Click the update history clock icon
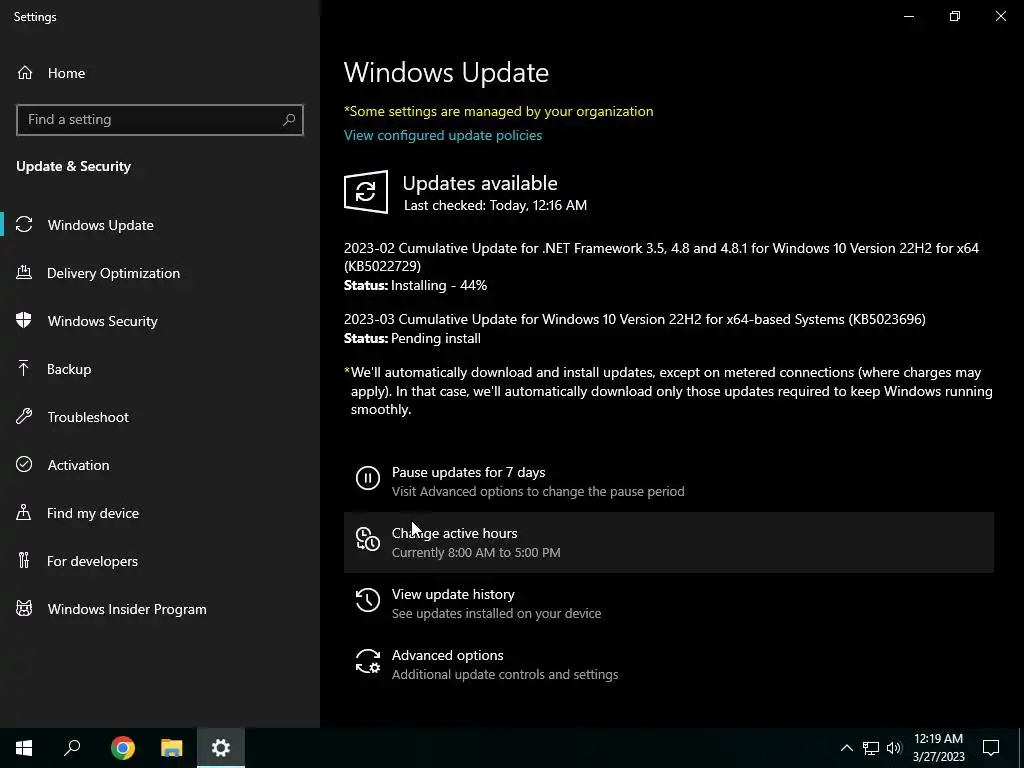Screen dimensions: 1024x768 click(x=368, y=600)
